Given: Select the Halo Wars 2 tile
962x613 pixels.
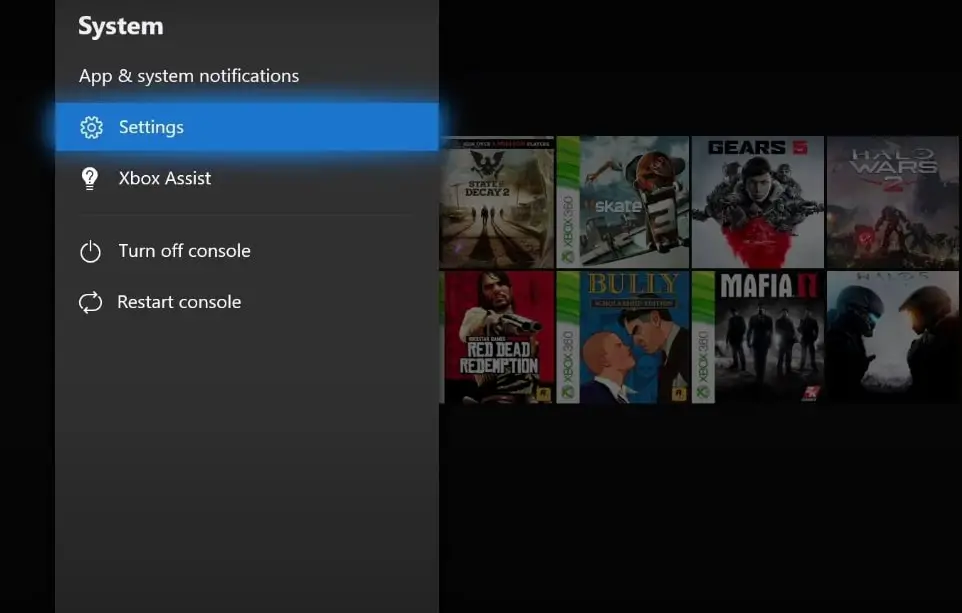Looking at the screenshot, I should (x=893, y=202).
